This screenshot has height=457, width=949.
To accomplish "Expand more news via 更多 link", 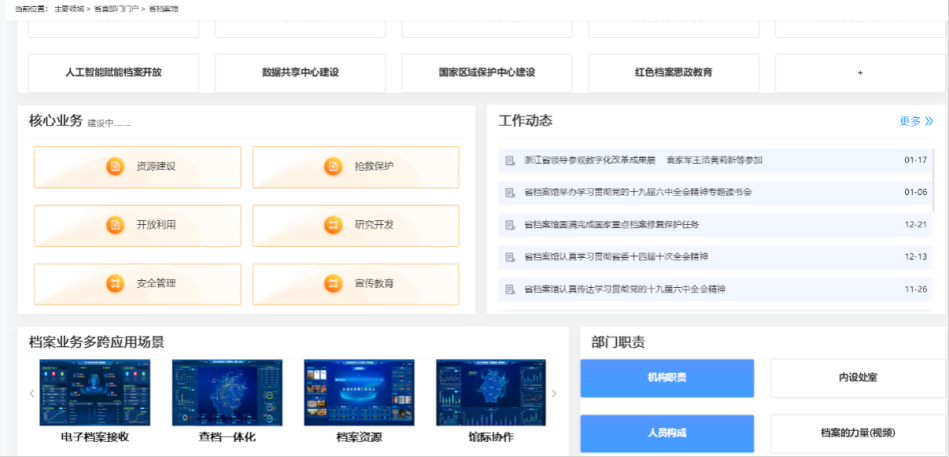I will click(x=915, y=121).
